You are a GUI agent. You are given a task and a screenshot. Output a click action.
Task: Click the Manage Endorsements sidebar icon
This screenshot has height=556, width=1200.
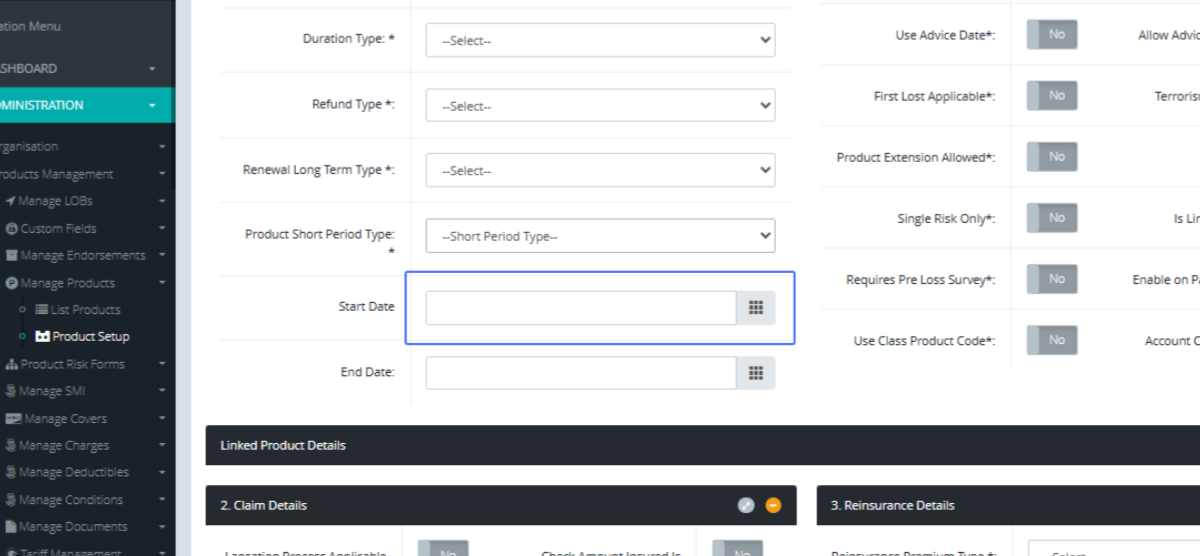pos(12,256)
